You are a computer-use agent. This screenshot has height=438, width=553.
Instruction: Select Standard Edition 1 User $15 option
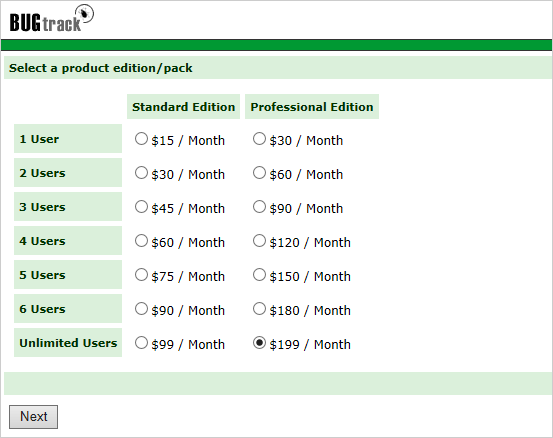pyautogui.click(x=141, y=139)
